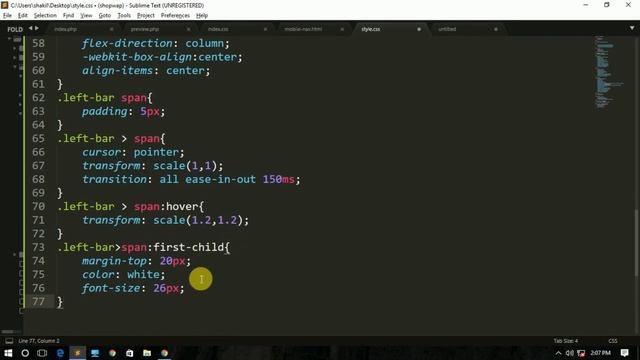
Task: Click 'margin-top' property on line 74
Action: tap(114, 261)
